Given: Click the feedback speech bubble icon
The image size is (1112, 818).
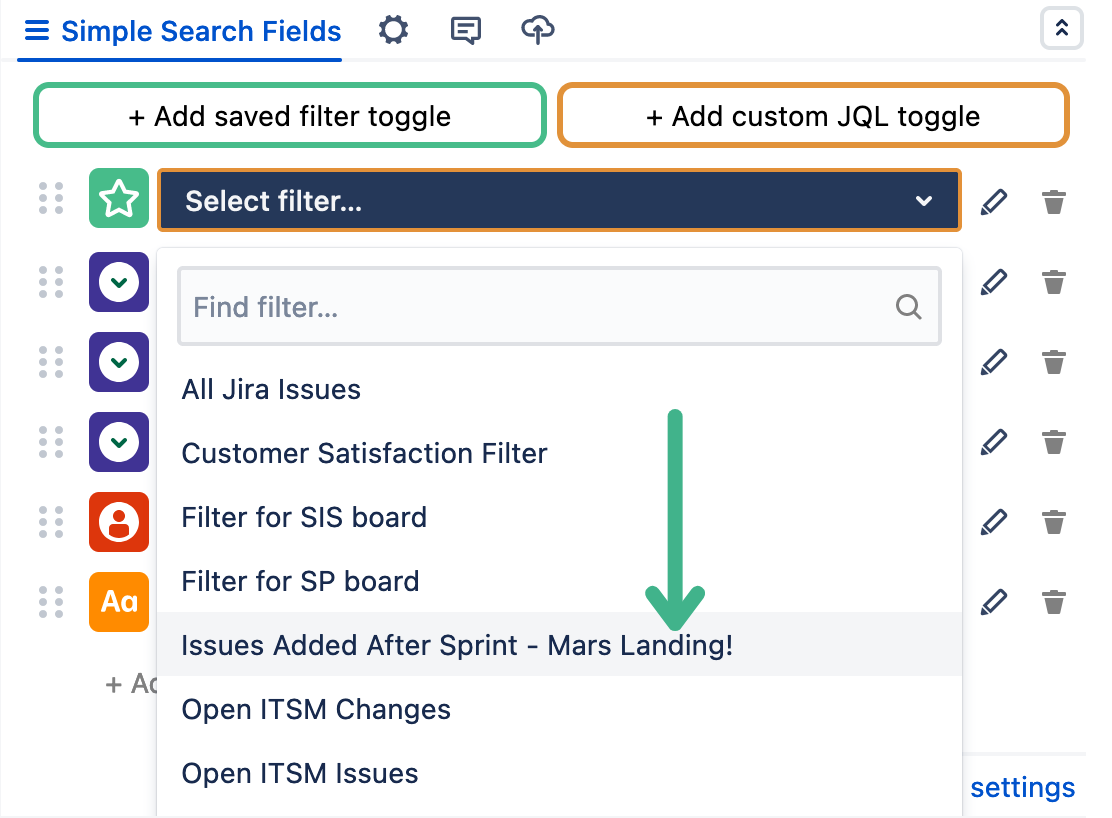Looking at the screenshot, I should (465, 30).
